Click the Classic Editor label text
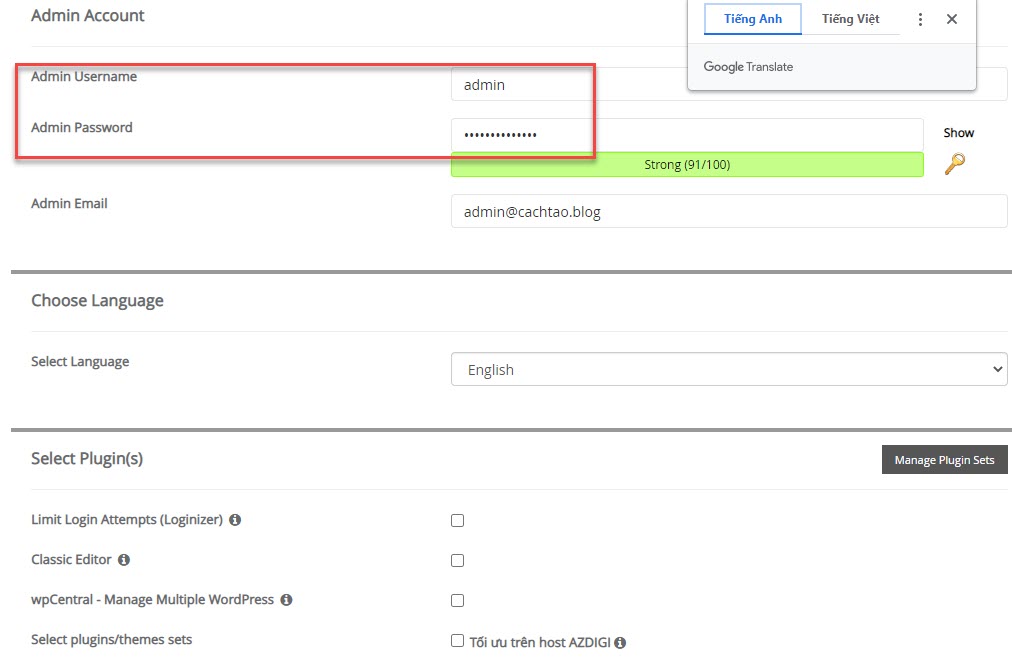1012x665 pixels. pyautogui.click(x=71, y=560)
